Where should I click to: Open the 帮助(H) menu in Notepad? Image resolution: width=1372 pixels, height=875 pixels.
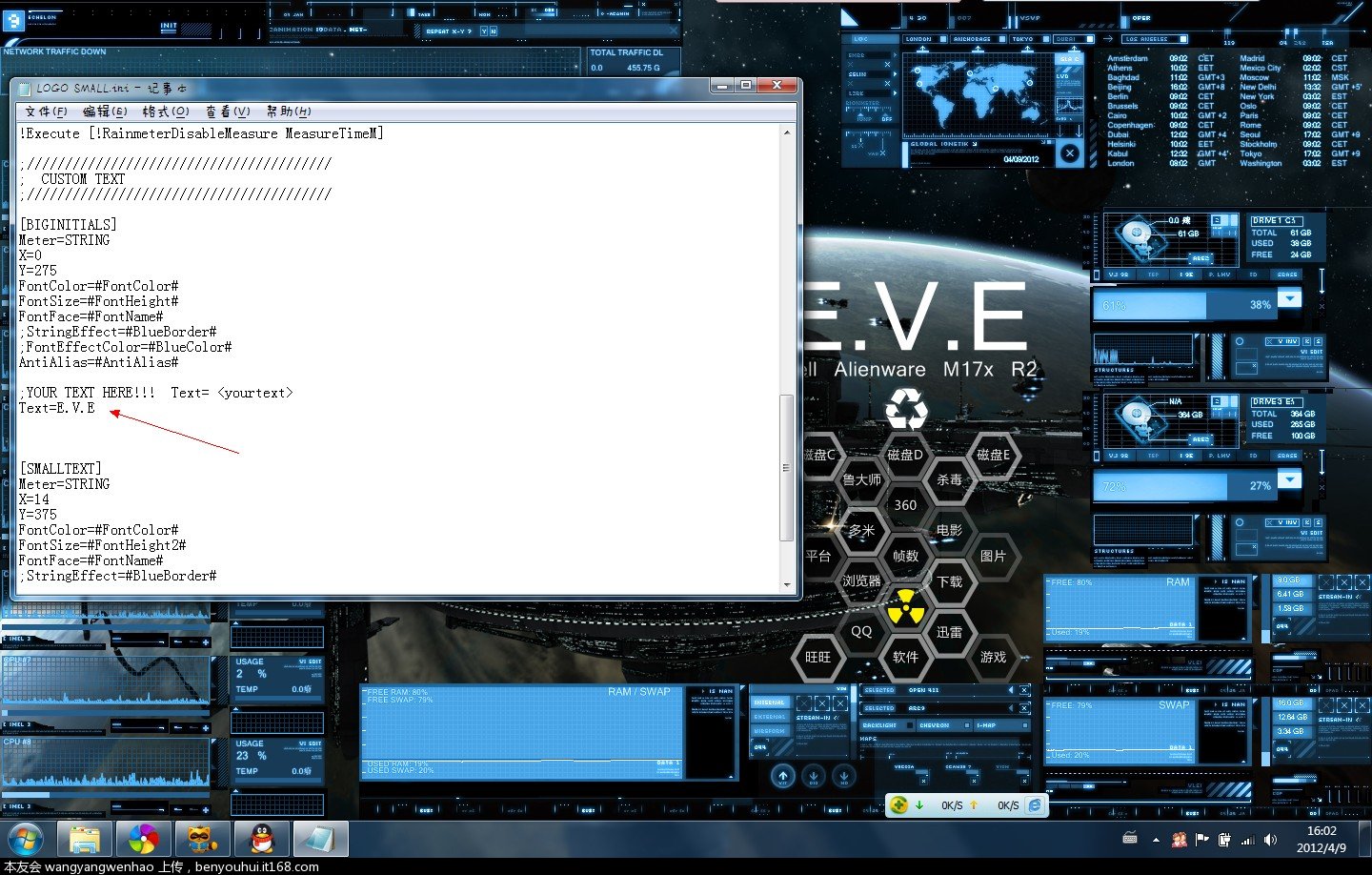point(289,112)
